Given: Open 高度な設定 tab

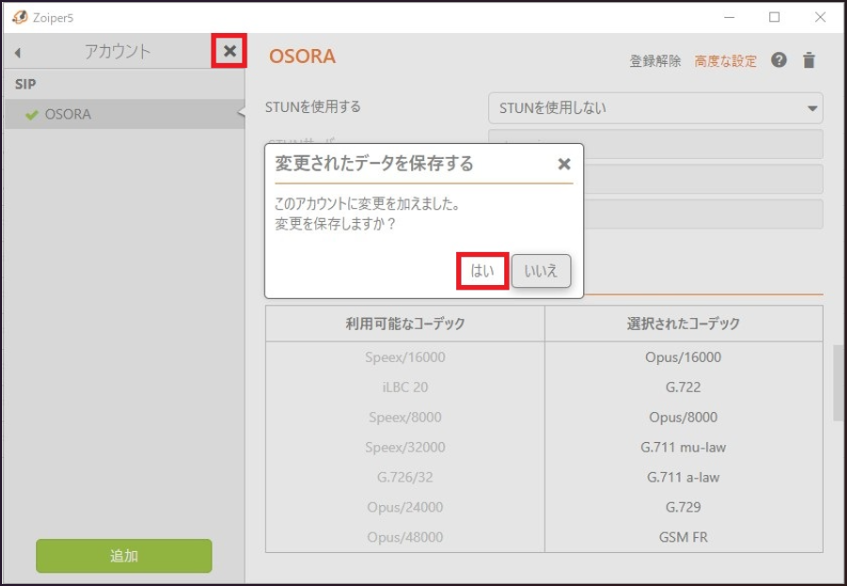Looking at the screenshot, I should [725, 61].
